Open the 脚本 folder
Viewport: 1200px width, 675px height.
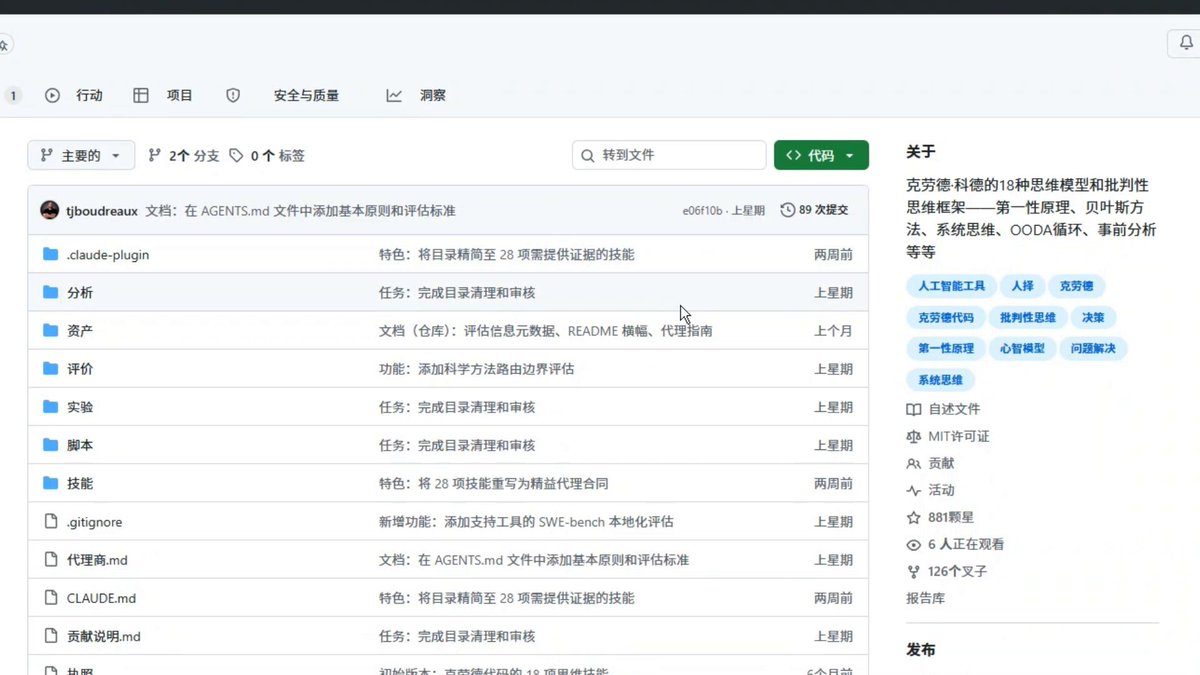[x=80, y=445]
